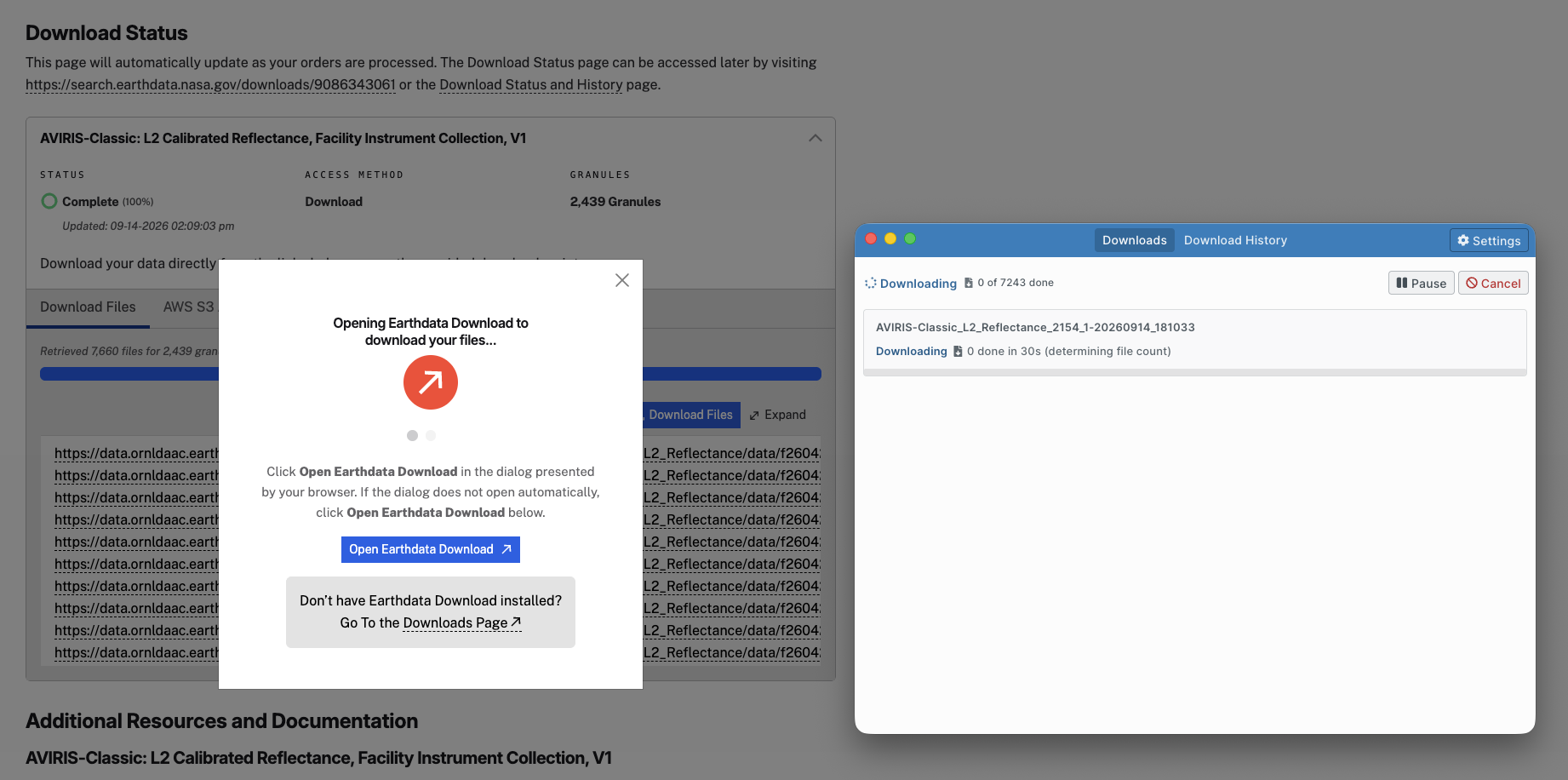Click the file icon next to 0 of 7243 done
Screen dimensions: 1568x780
[x=969, y=283]
